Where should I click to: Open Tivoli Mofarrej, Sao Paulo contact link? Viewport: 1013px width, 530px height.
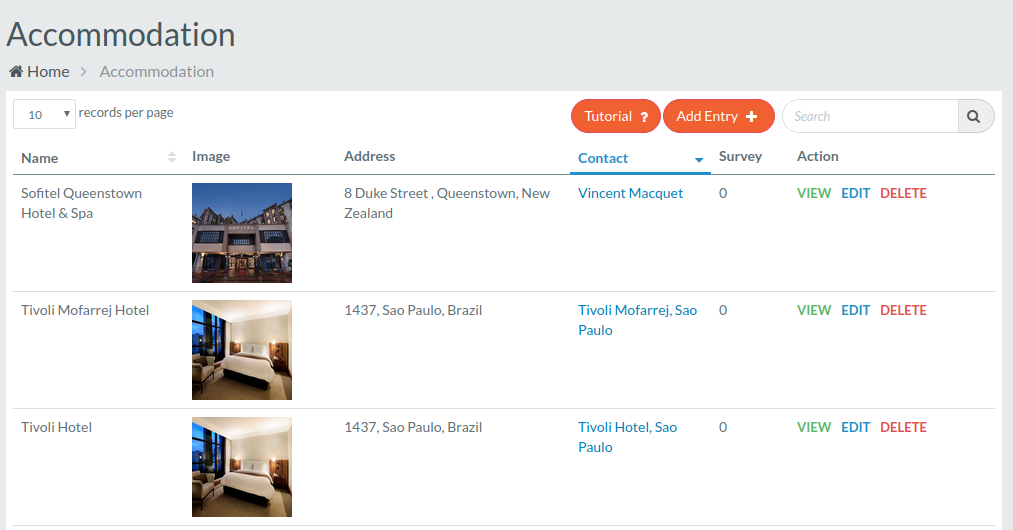637,320
